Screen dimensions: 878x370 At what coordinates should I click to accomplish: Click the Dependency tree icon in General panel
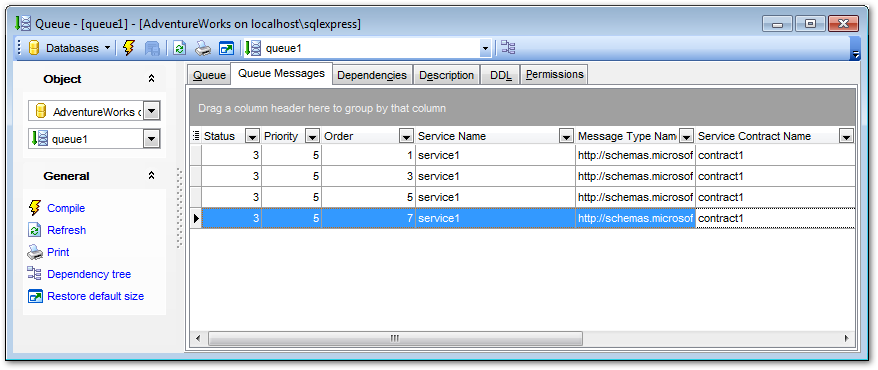point(35,274)
